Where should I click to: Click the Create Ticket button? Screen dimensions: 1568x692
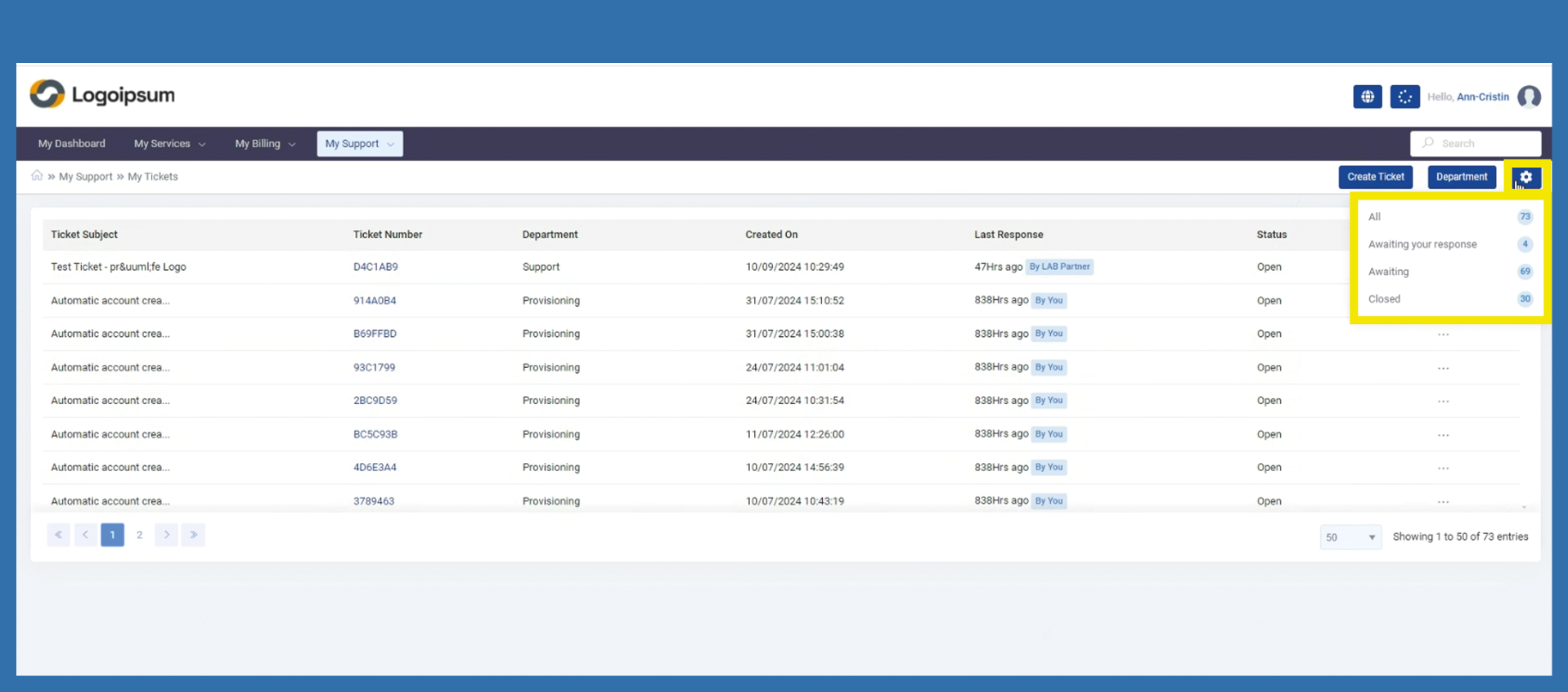(x=1375, y=177)
